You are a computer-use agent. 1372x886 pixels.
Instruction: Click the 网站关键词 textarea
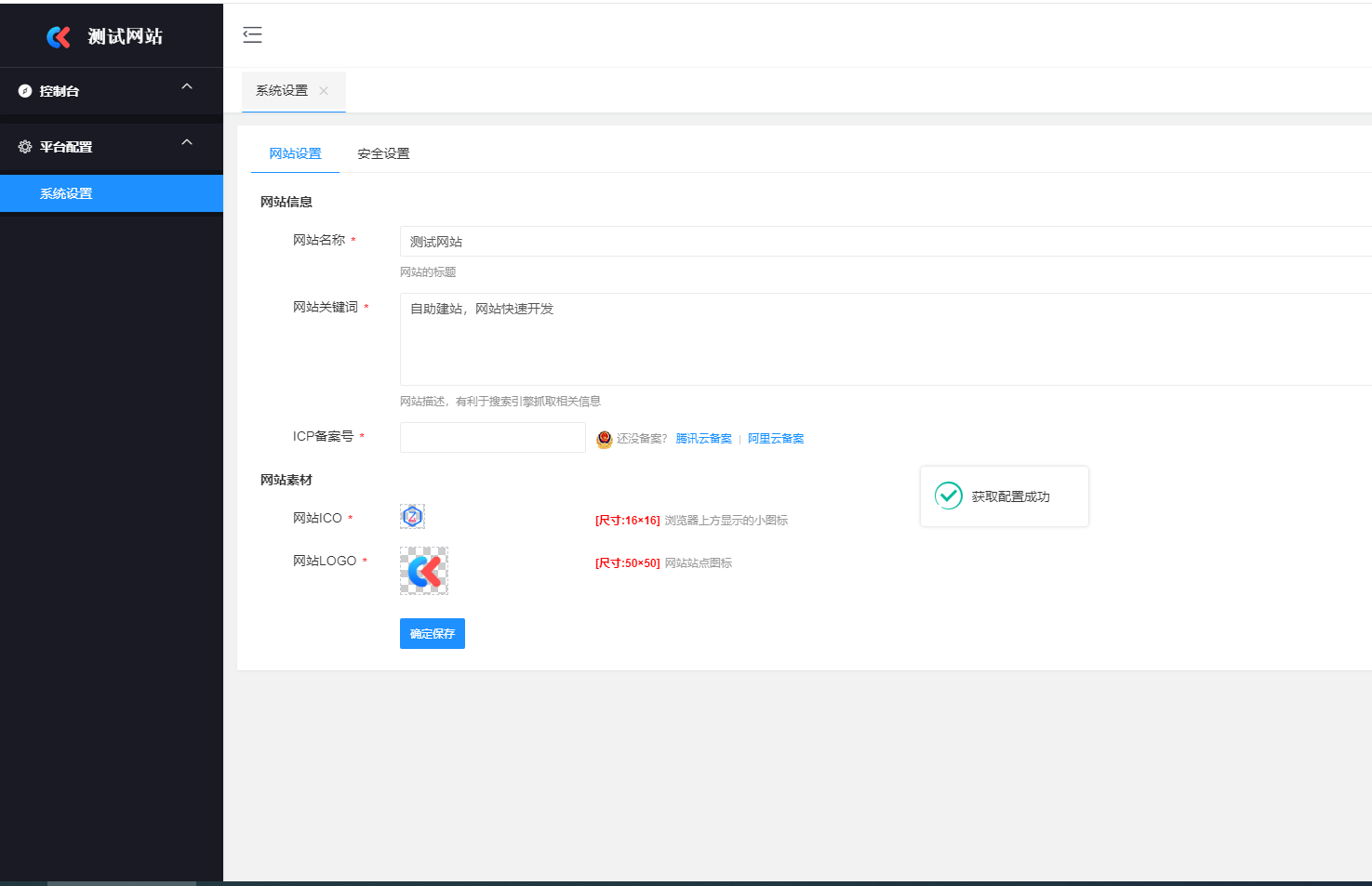pos(886,339)
